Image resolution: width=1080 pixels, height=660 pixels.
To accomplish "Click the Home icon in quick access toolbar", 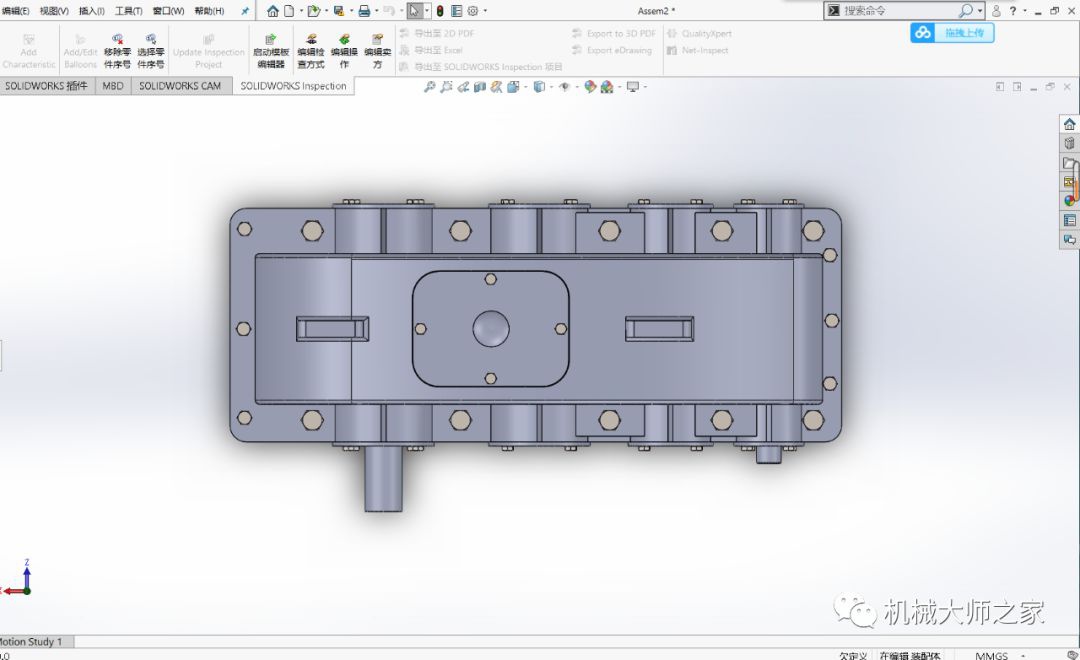I will click(x=273, y=11).
